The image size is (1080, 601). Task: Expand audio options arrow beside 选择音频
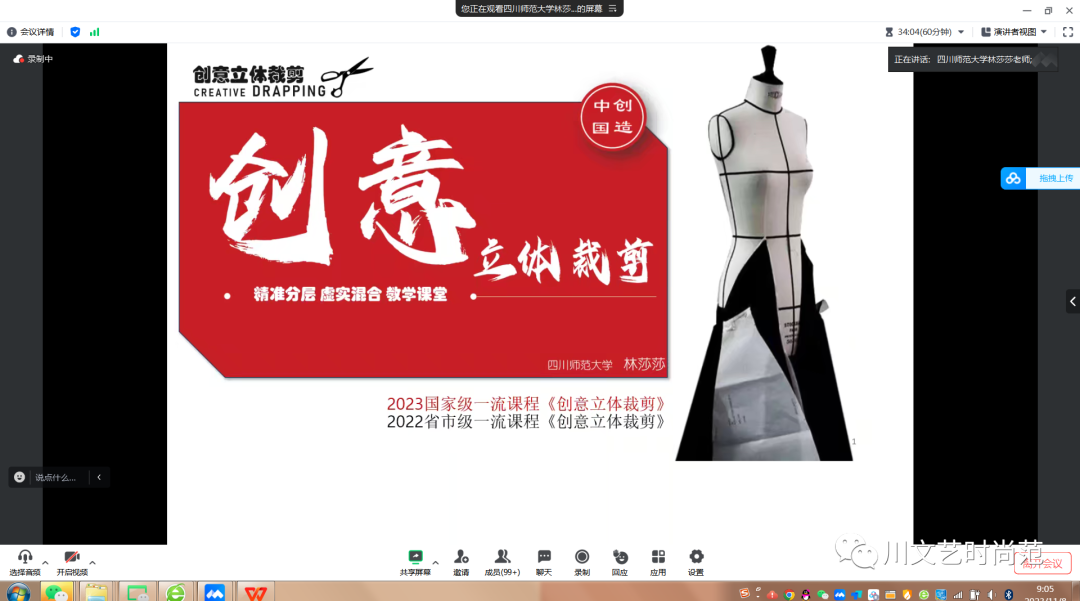tap(45, 562)
